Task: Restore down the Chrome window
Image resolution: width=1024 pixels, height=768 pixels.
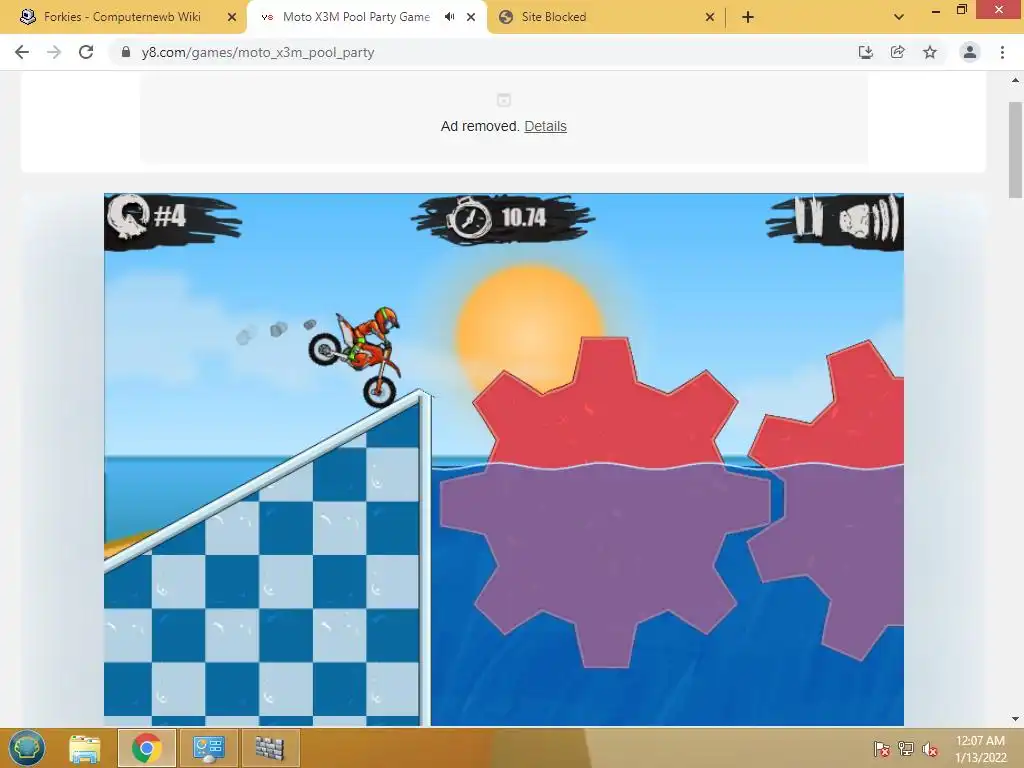Action: tap(961, 10)
